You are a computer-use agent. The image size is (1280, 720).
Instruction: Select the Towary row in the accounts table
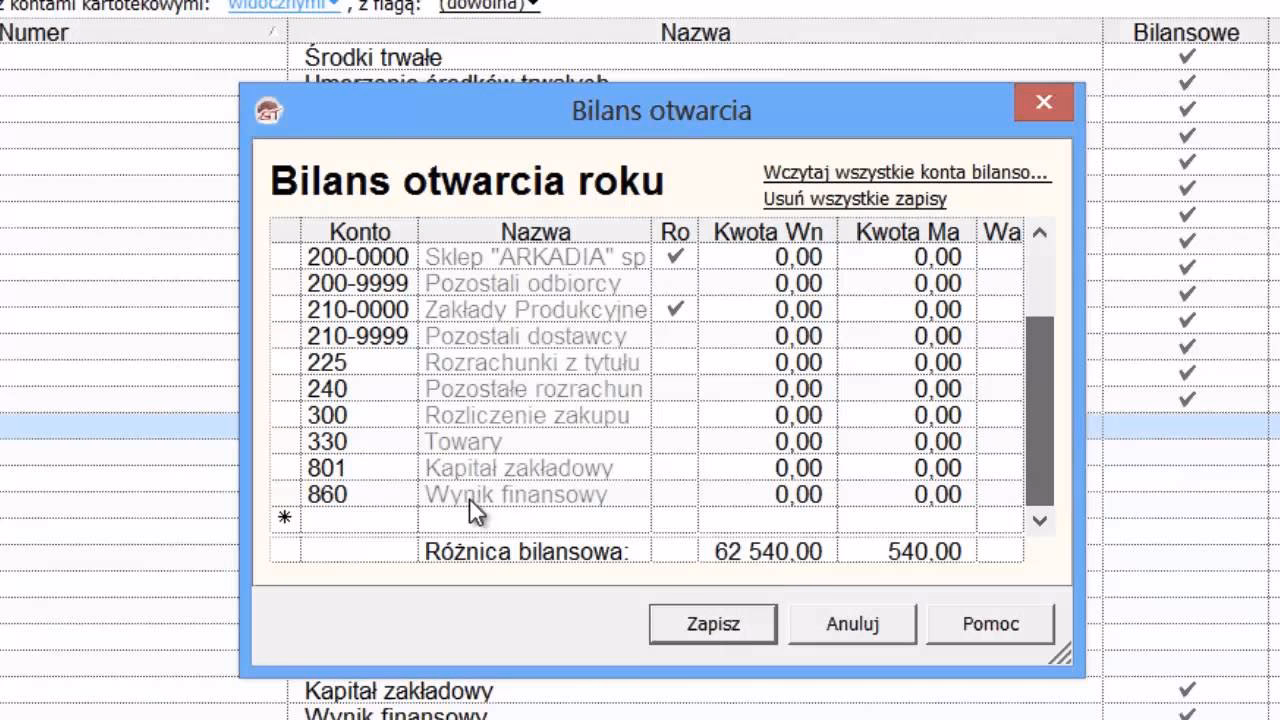coord(537,441)
